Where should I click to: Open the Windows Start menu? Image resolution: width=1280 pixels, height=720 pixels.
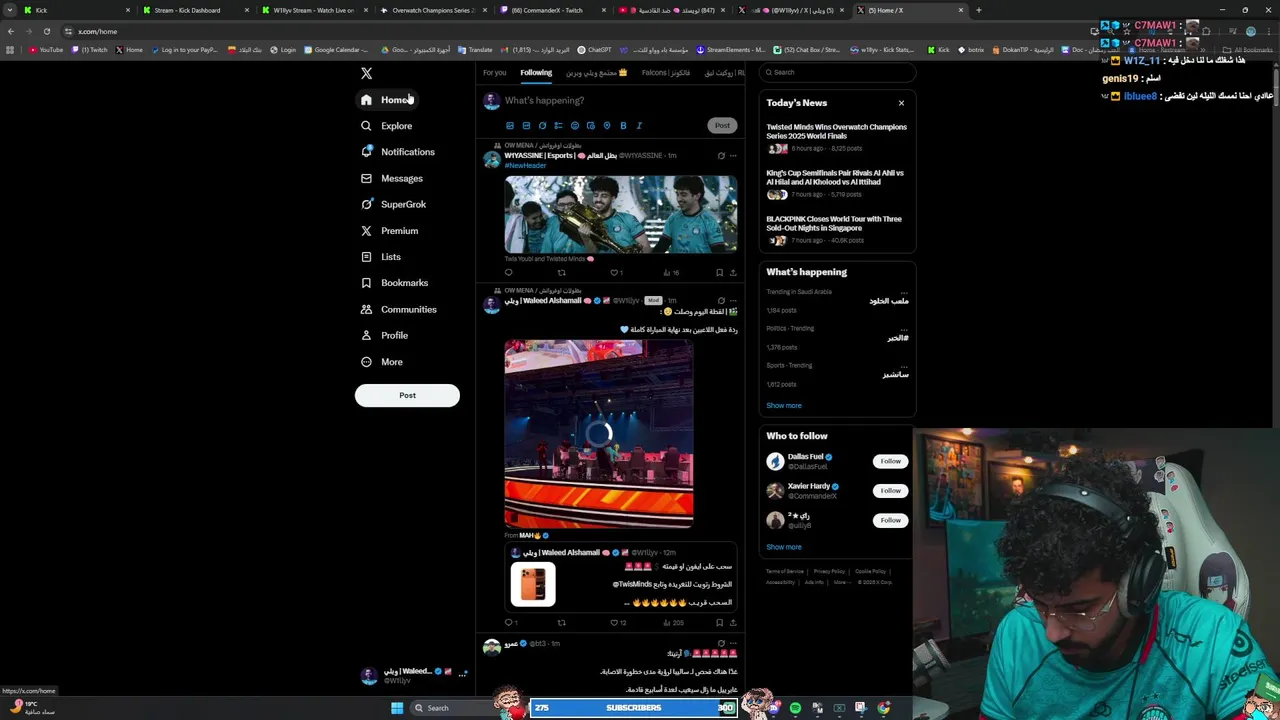coord(397,708)
